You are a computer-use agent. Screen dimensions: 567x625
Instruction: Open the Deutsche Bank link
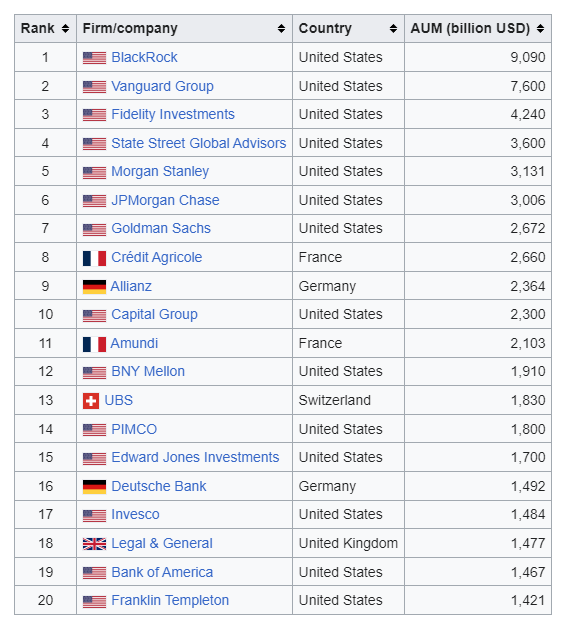pos(159,487)
